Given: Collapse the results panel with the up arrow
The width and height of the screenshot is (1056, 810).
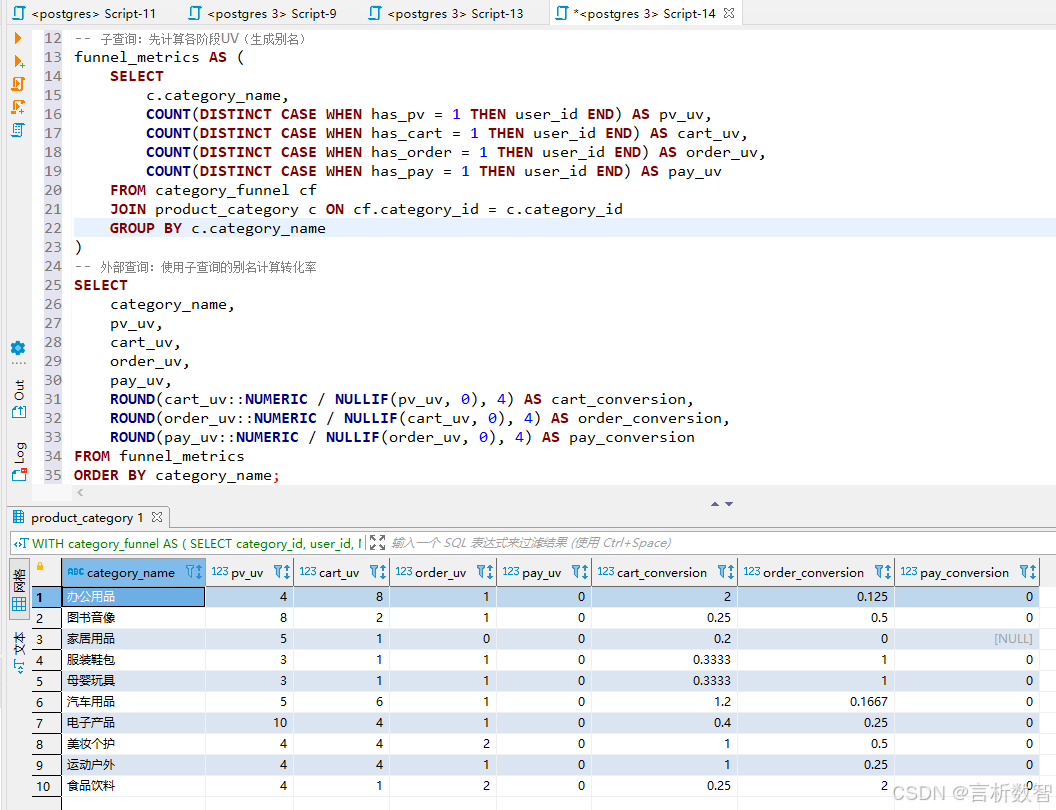Looking at the screenshot, I should (715, 504).
